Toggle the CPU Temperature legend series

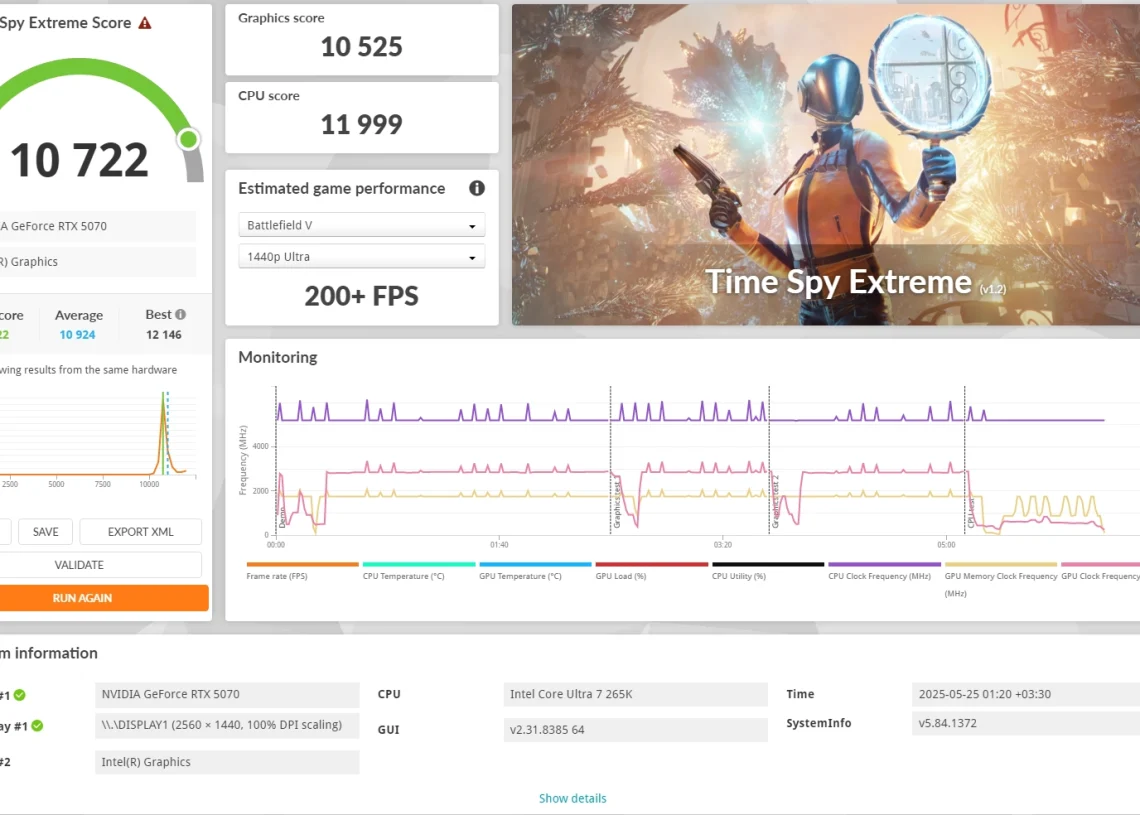coord(419,571)
